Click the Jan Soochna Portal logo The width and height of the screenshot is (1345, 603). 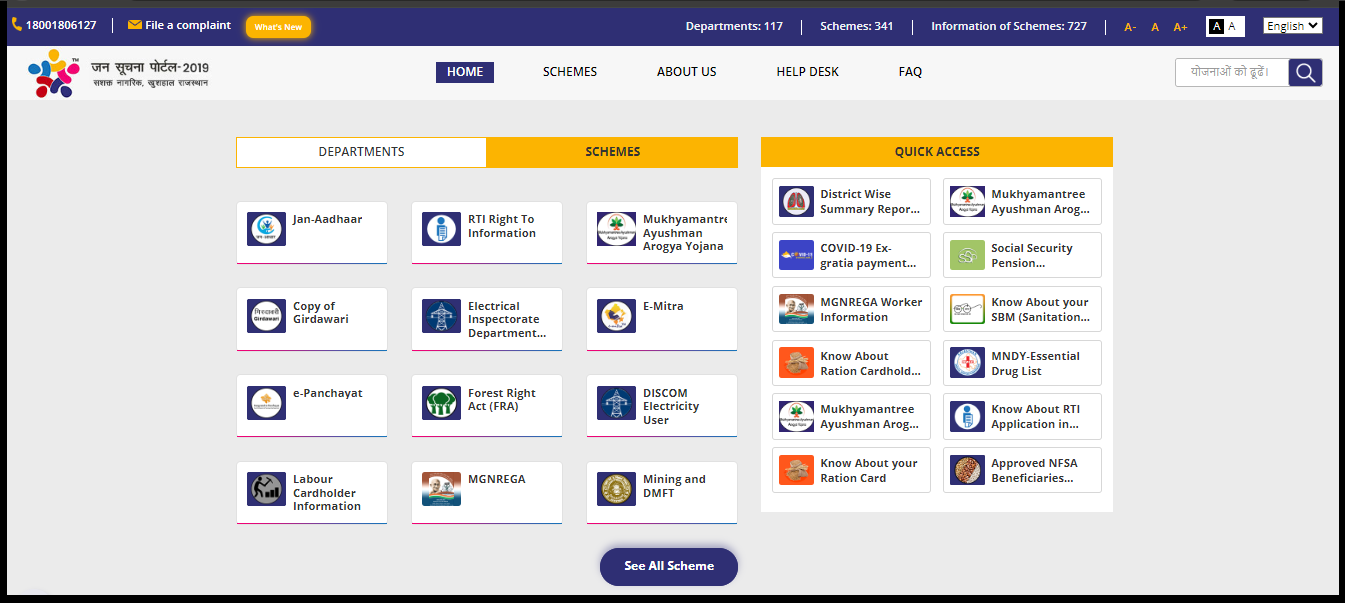tap(119, 74)
